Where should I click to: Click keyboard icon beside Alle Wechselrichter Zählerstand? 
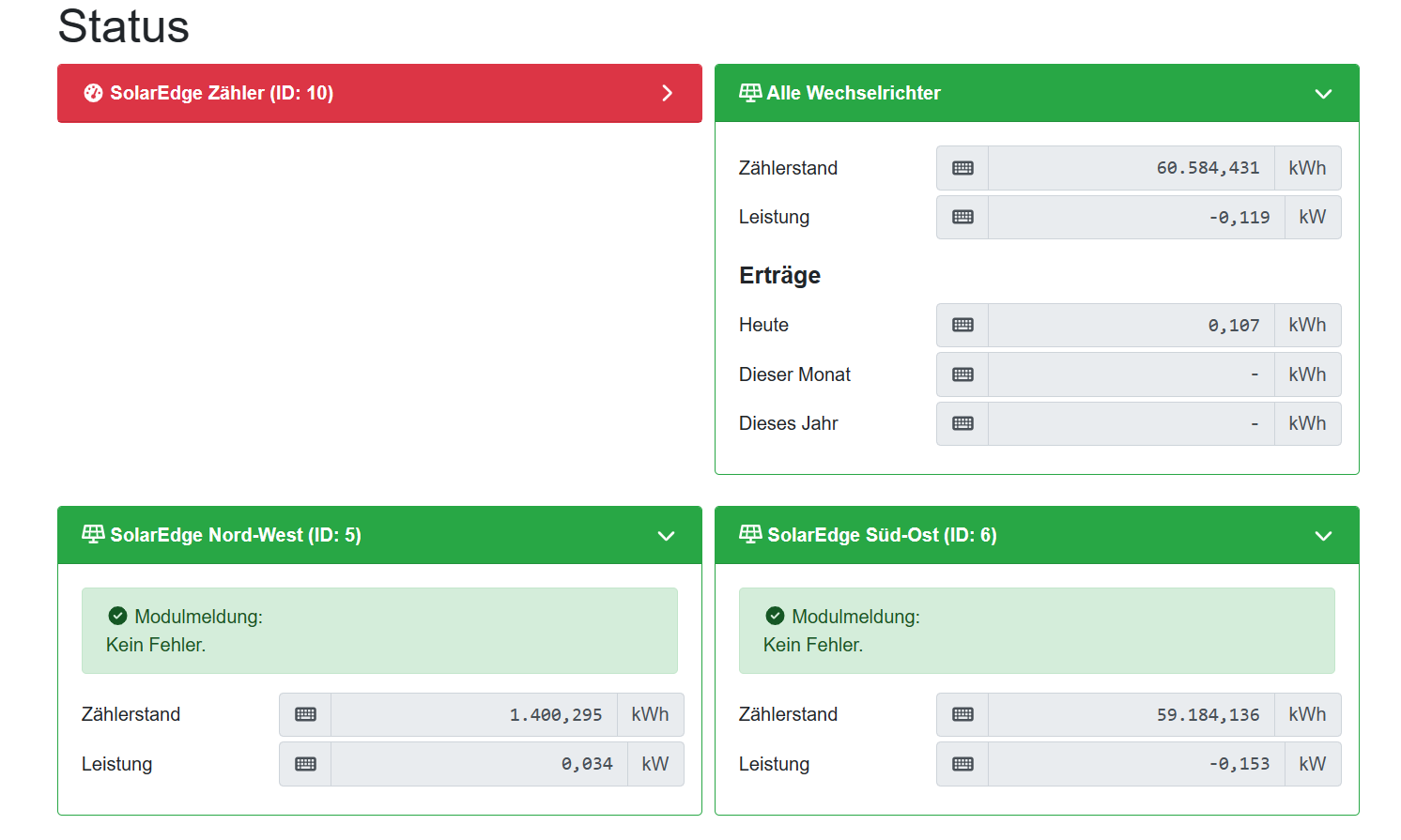[x=962, y=168]
